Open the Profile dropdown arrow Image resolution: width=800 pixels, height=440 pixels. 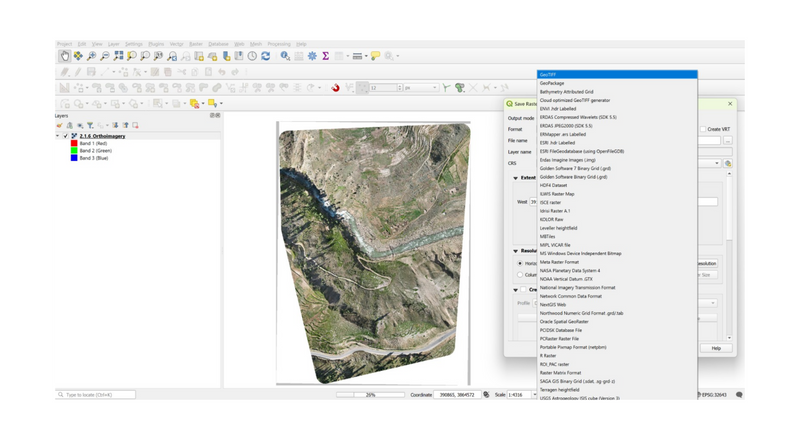click(713, 303)
